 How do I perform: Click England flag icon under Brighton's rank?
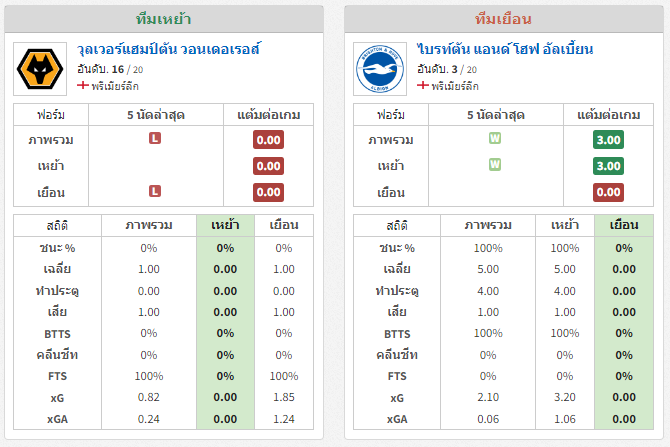[423, 85]
